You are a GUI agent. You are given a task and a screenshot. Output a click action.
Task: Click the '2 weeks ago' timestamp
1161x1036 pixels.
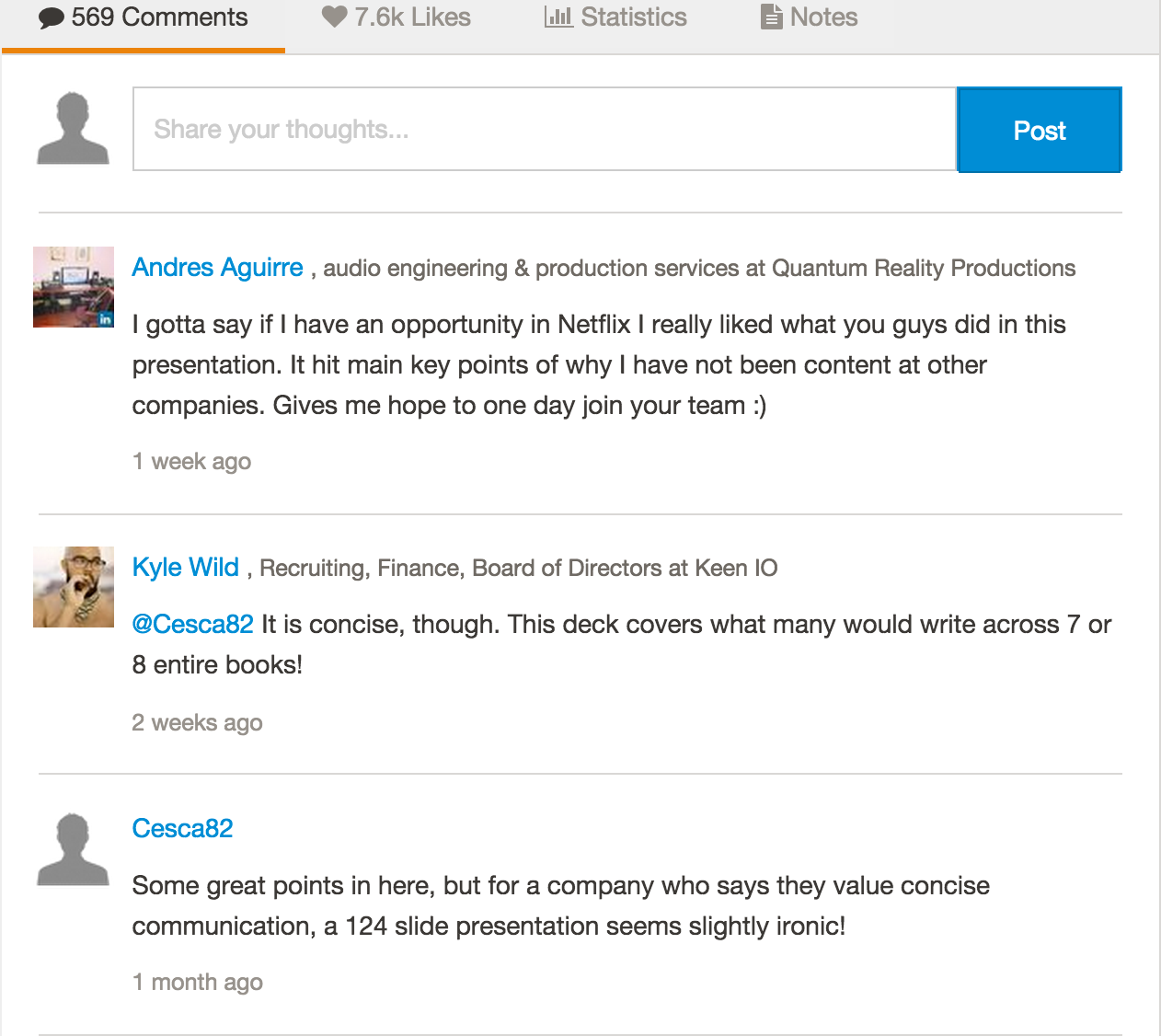coord(198,722)
